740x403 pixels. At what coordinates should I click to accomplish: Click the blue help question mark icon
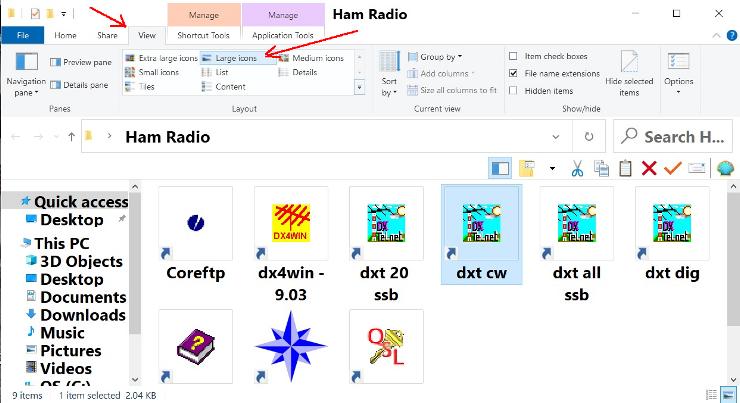click(x=732, y=35)
